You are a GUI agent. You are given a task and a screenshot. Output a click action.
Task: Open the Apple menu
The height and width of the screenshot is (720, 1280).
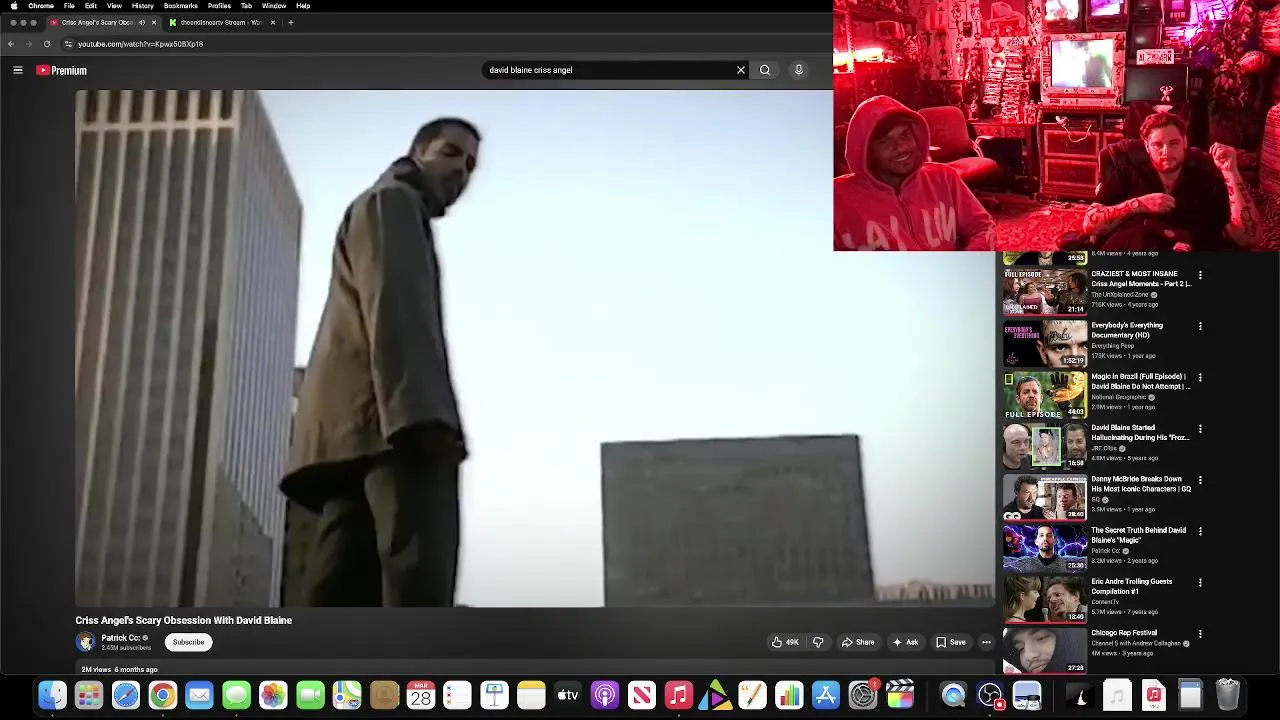[13, 6]
